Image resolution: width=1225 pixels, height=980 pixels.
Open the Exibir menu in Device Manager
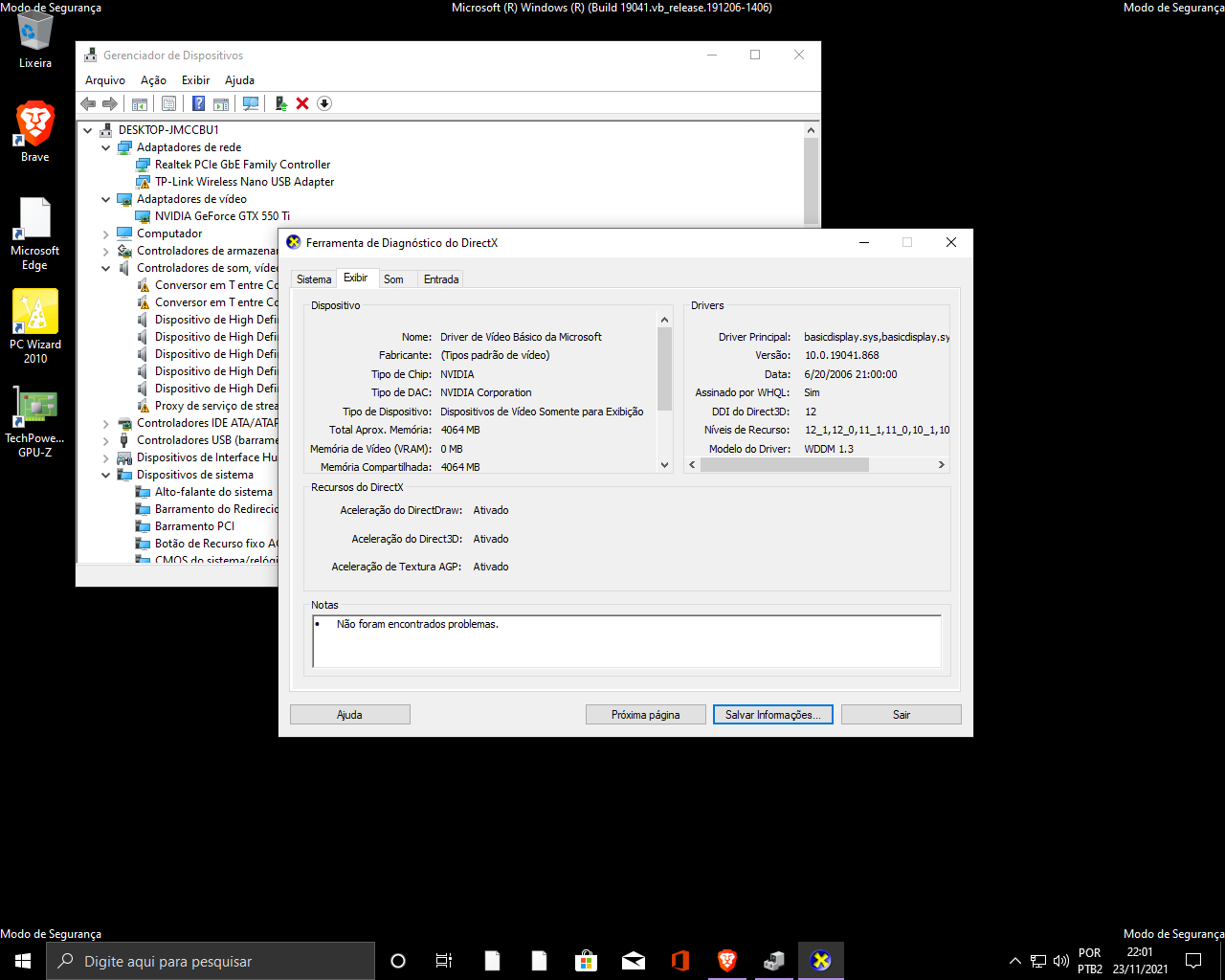pos(195,80)
